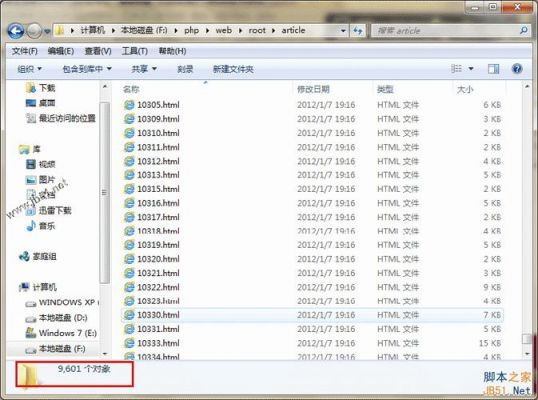Screen dimensions: 538x400
Task: Select 本地磁盘 (F:) in navigation pane
Action: (x=63, y=349)
